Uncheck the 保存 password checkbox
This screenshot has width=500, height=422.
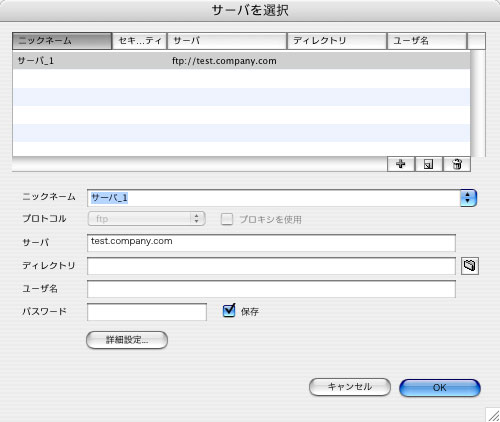pos(229,311)
